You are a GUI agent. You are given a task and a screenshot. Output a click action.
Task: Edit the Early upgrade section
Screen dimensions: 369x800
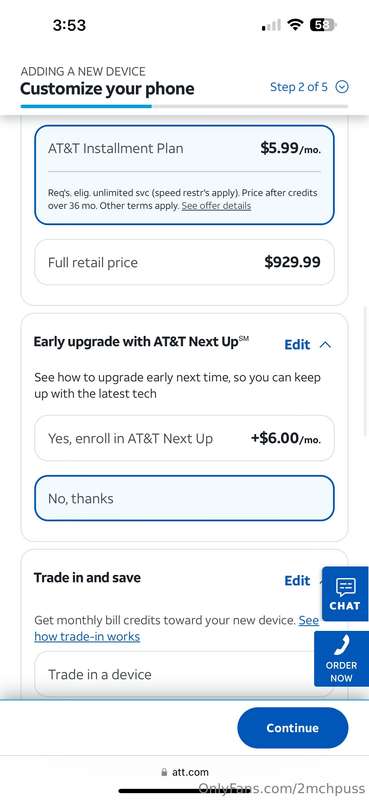[x=297, y=345]
